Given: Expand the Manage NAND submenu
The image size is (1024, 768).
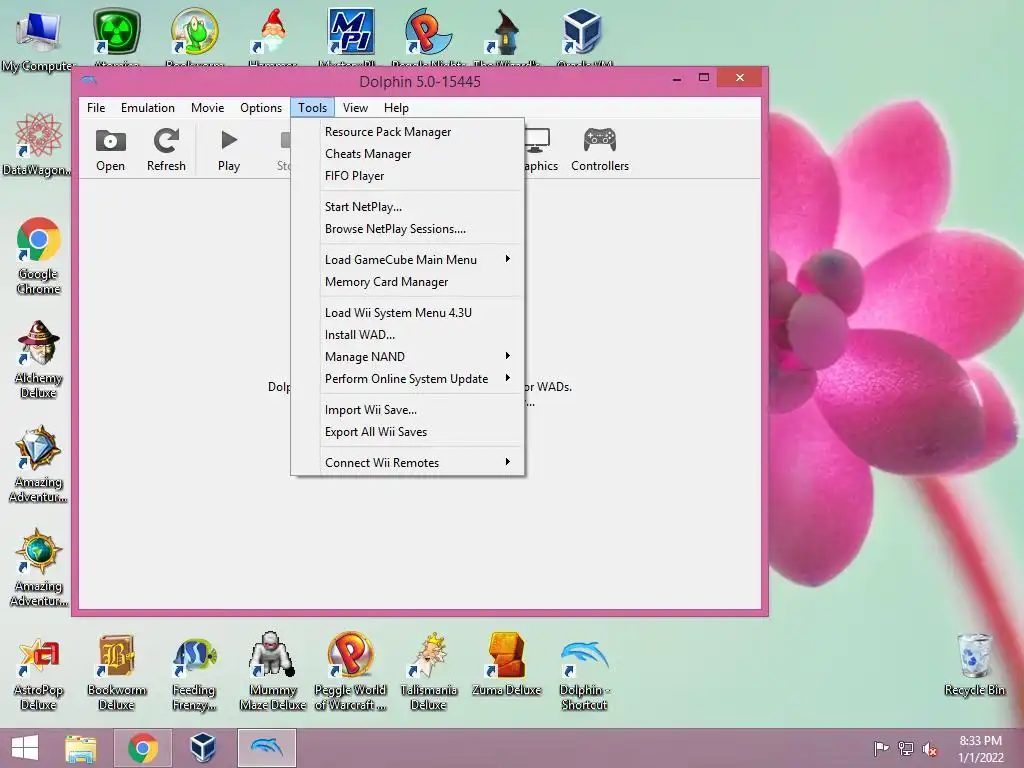Looking at the screenshot, I should tap(407, 357).
